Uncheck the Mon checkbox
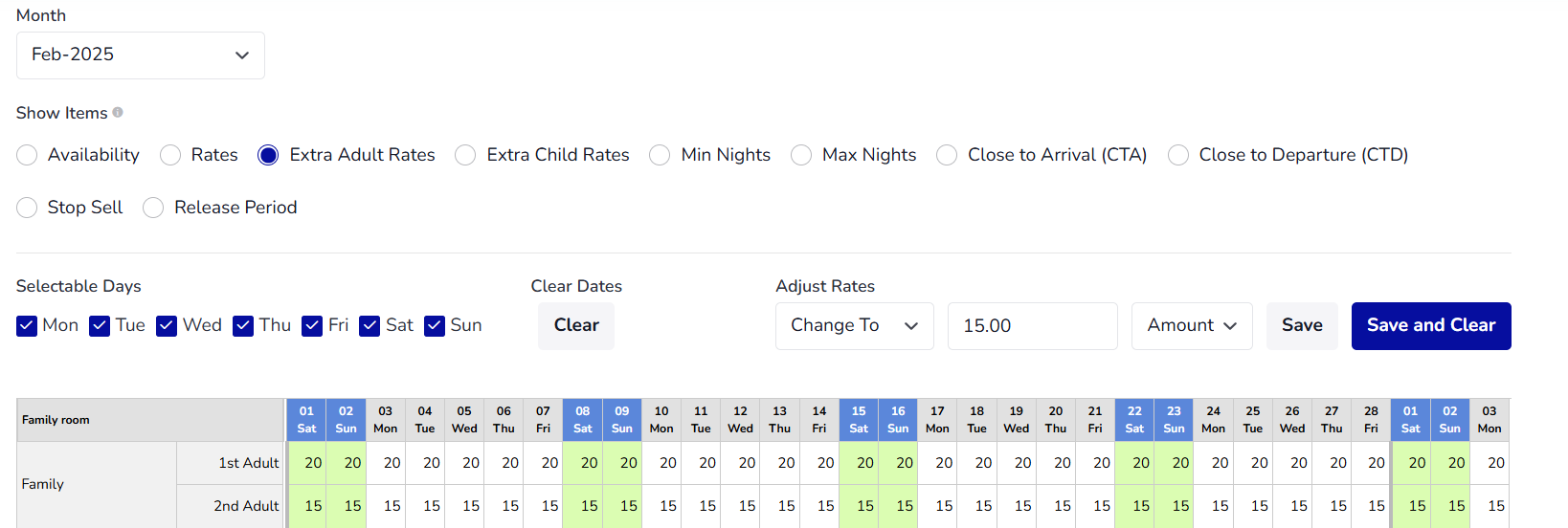The image size is (1568, 528). [x=27, y=326]
